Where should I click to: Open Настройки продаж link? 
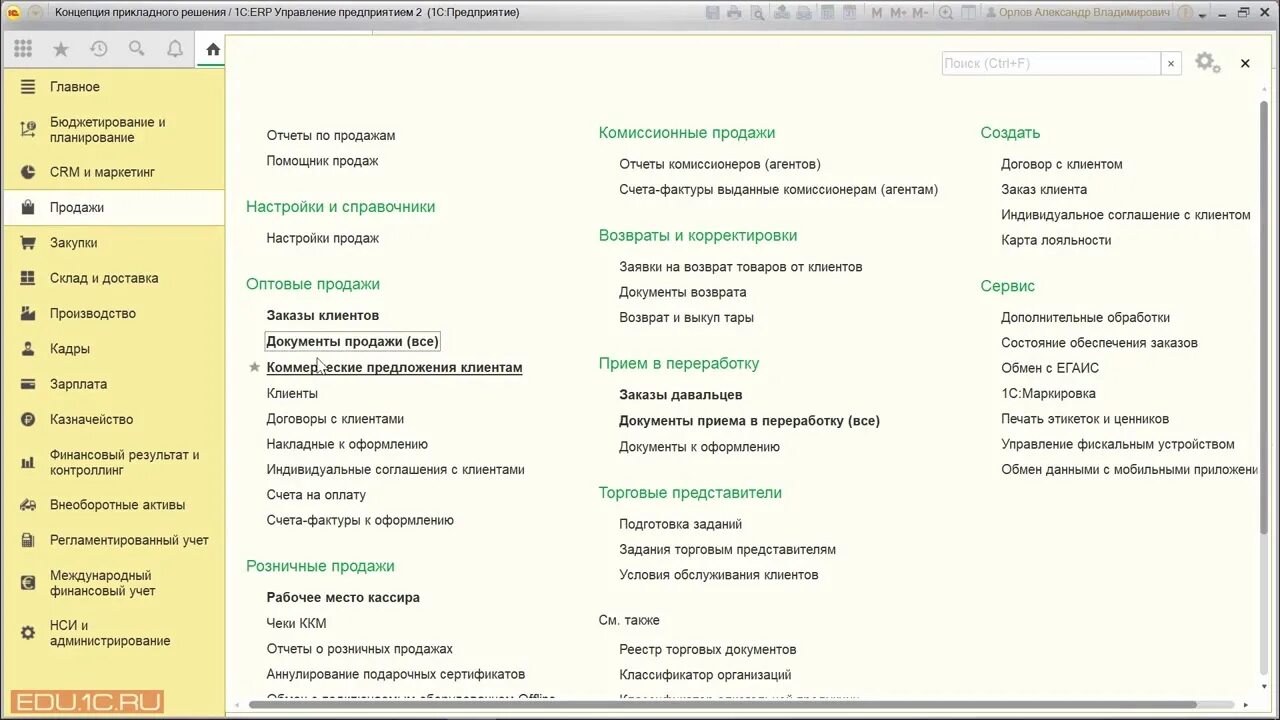pos(323,238)
